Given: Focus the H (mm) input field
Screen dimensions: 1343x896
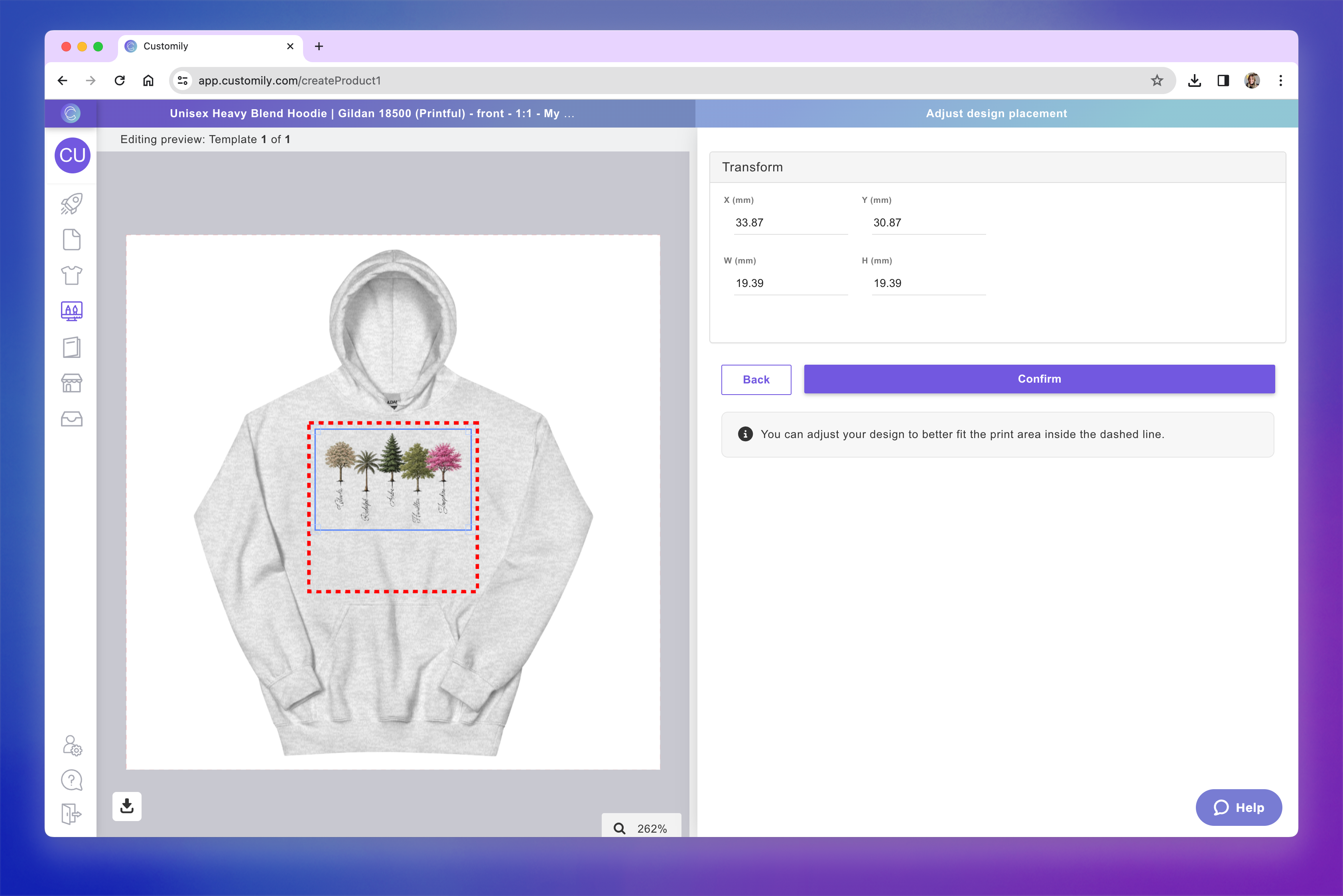Looking at the screenshot, I should tap(927, 283).
